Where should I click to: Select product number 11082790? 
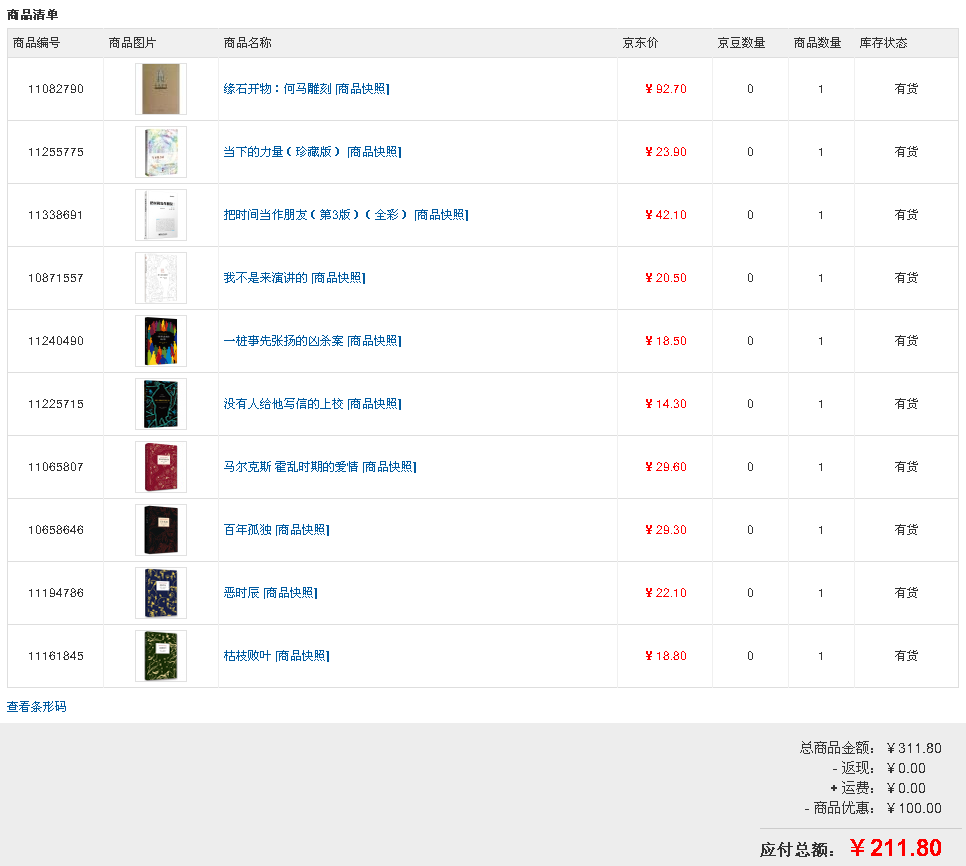tap(55, 89)
